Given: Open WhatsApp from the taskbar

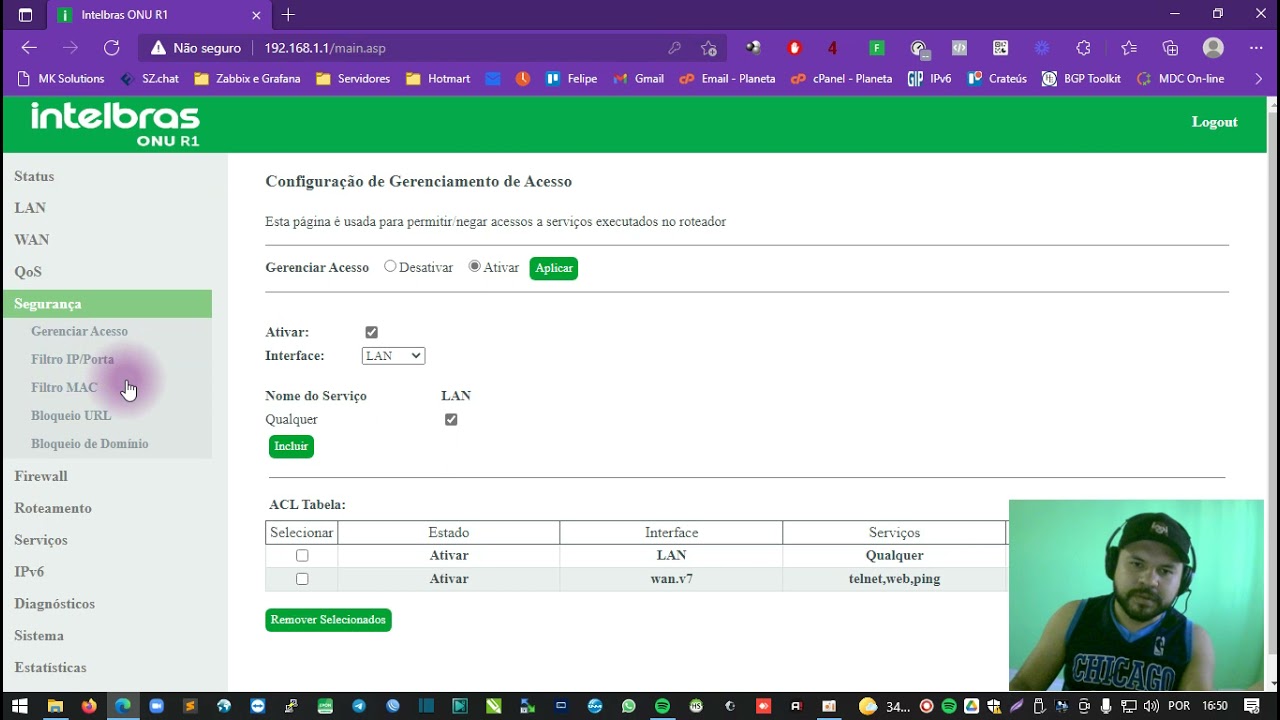Looking at the screenshot, I should tap(628, 706).
